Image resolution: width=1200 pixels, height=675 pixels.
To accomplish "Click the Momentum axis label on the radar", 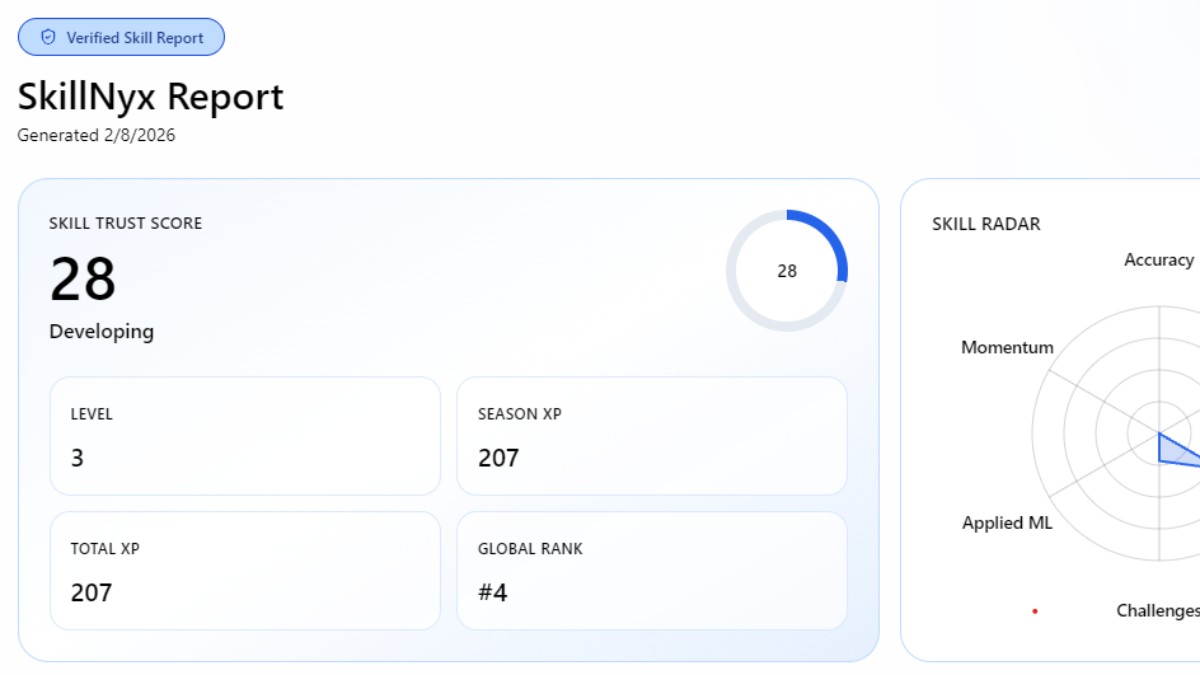I will (1007, 348).
